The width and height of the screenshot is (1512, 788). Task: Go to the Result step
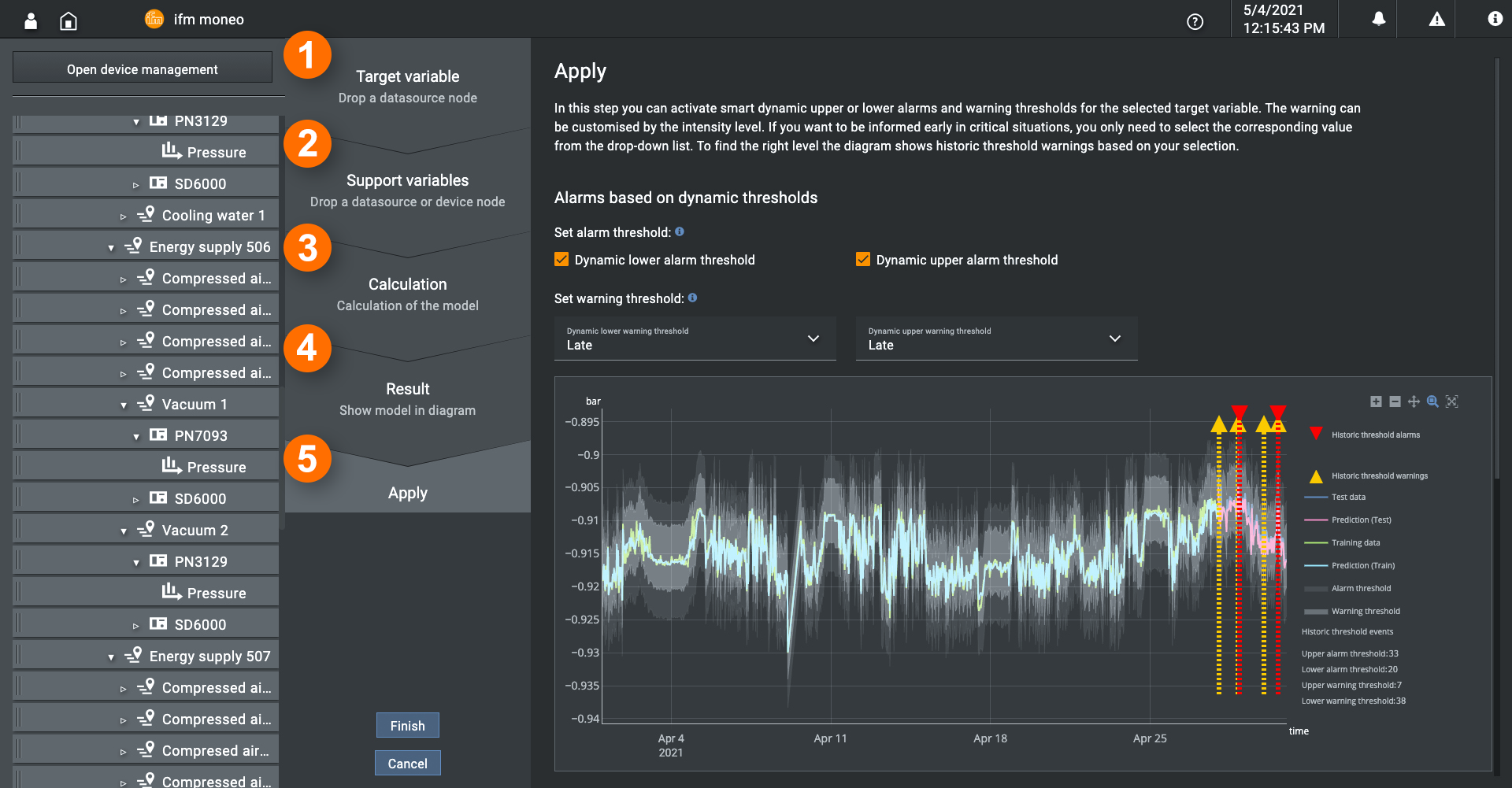coord(407,389)
